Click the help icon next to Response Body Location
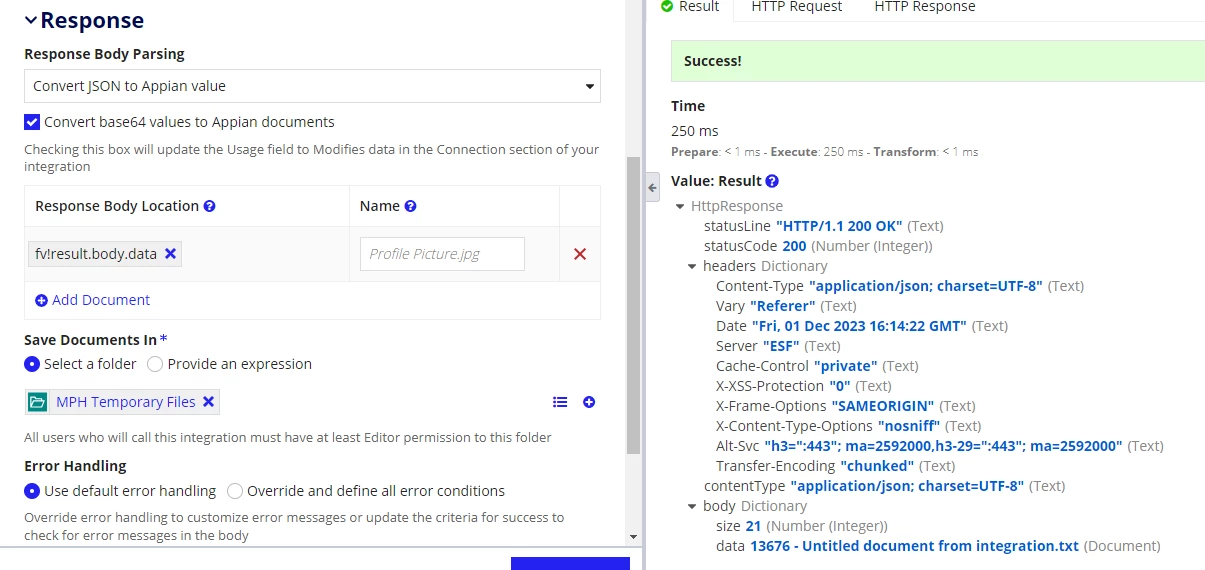 tap(209, 206)
